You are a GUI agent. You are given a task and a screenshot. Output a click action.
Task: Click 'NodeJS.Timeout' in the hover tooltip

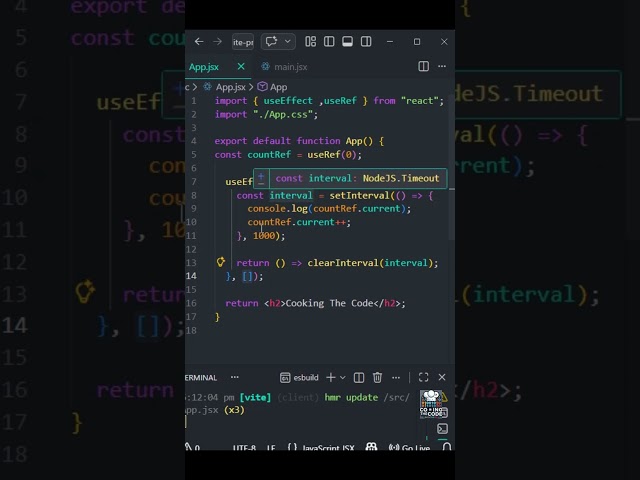tap(401, 178)
